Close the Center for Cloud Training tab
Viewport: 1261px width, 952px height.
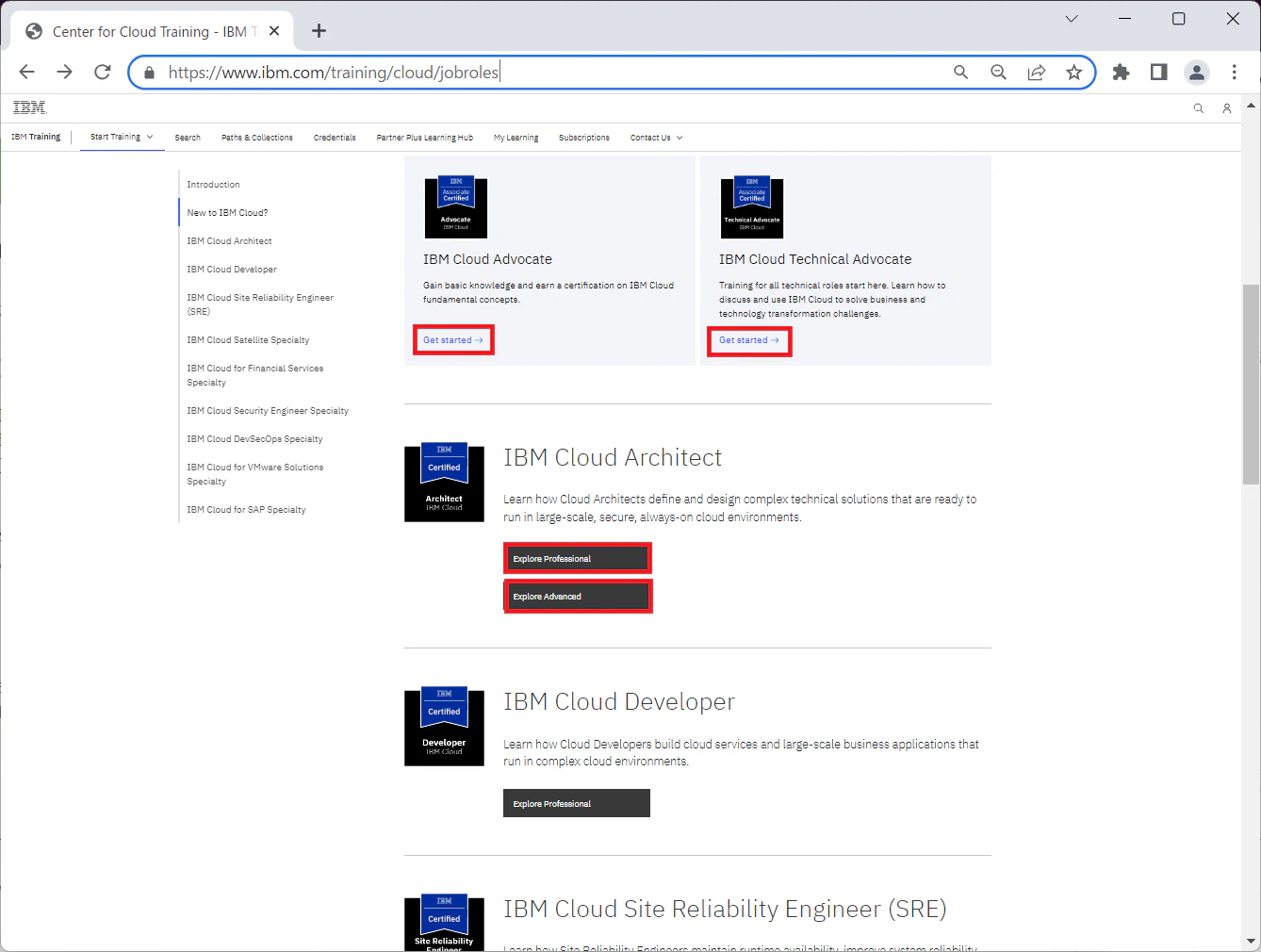274,31
